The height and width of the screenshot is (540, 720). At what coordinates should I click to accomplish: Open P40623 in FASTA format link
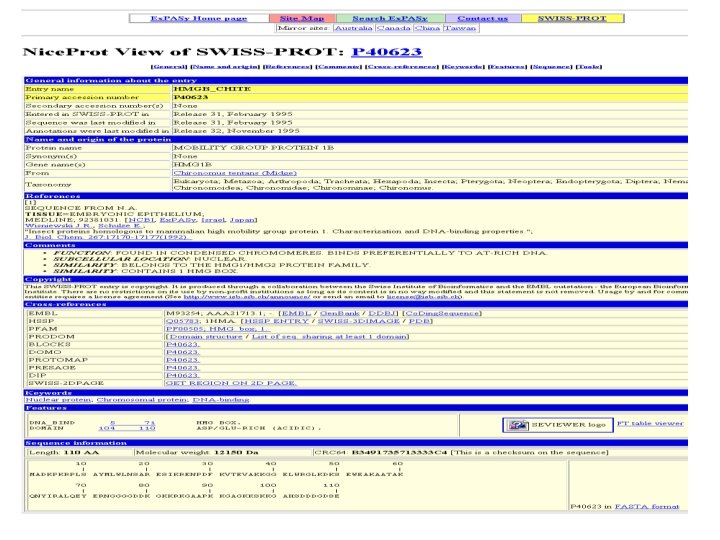click(x=647, y=506)
